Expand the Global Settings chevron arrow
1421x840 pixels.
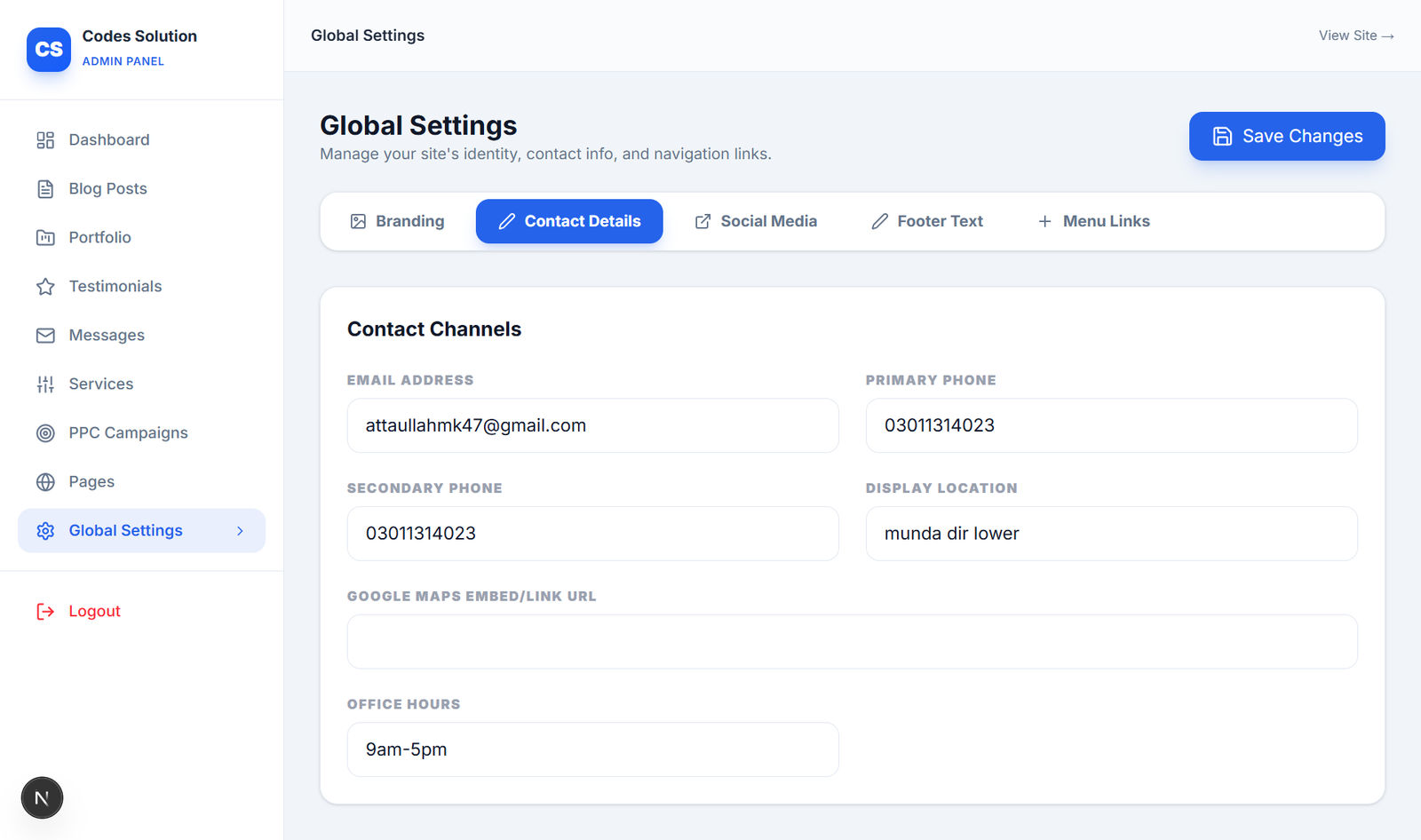[240, 531]
